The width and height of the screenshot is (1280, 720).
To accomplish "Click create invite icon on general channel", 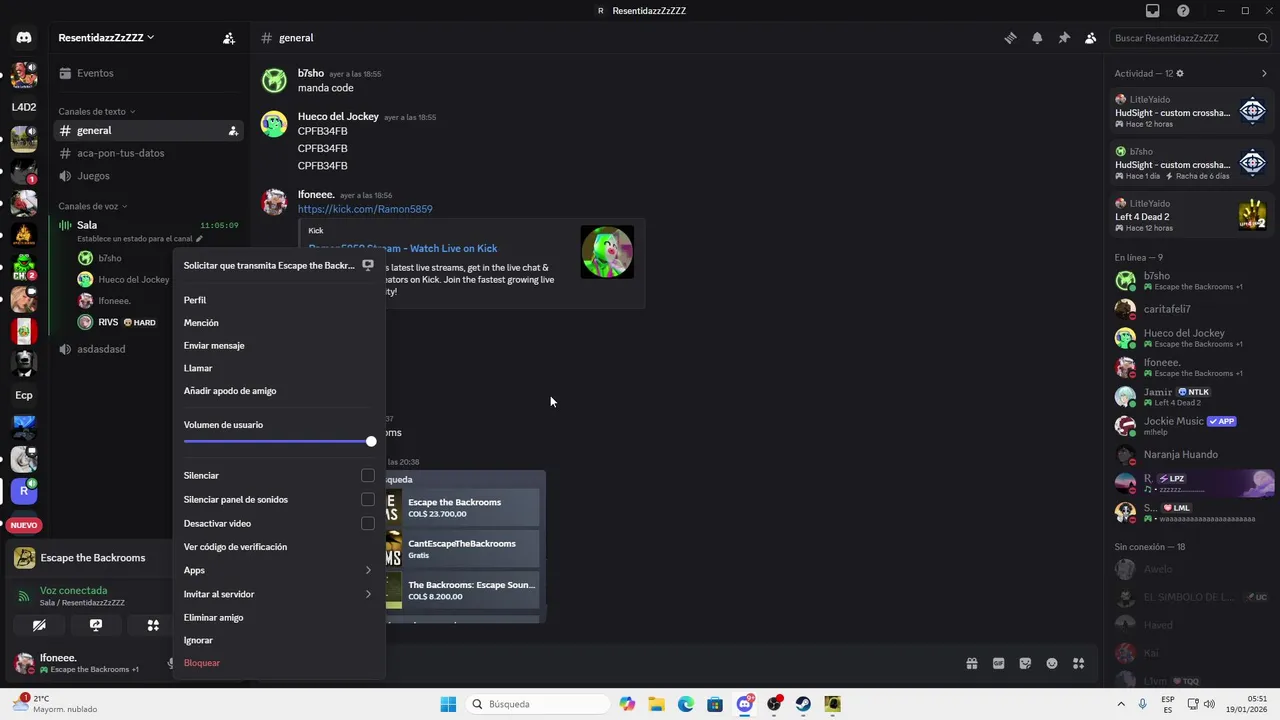I will pos(233,131).
